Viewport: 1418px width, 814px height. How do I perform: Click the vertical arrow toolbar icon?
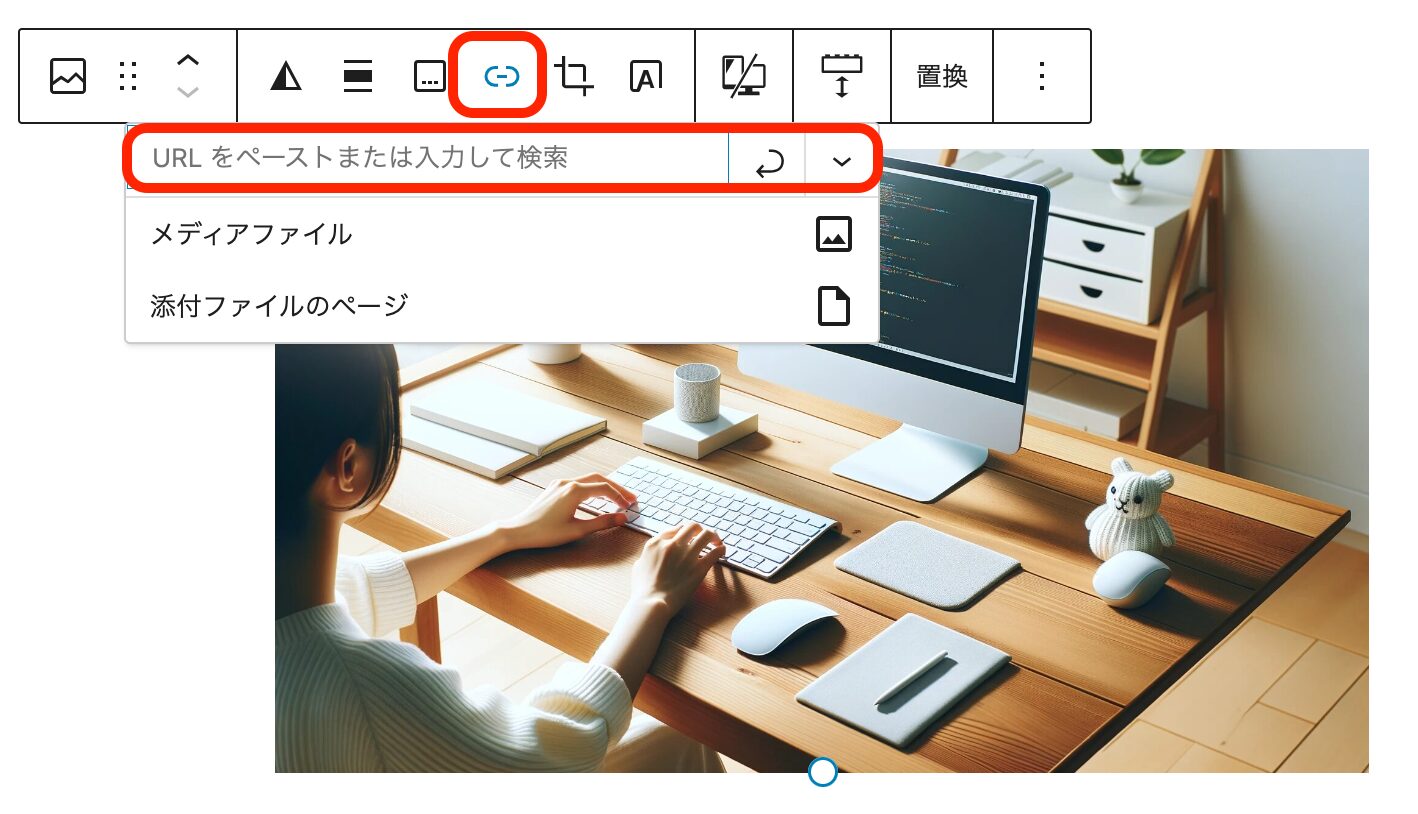[842, 76]
